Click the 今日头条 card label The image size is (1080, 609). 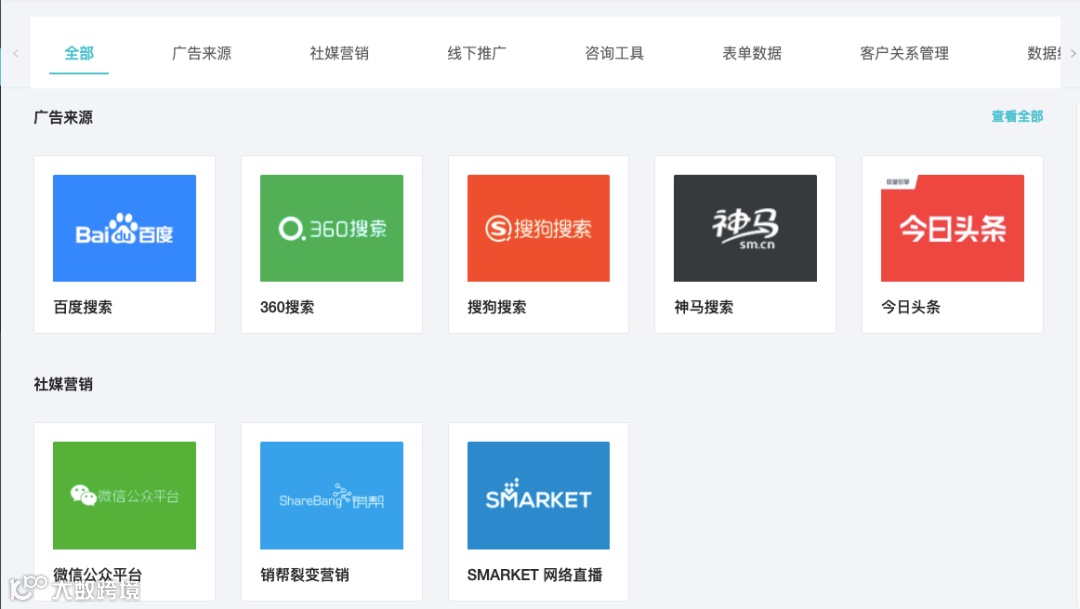(x=911, y=307)
